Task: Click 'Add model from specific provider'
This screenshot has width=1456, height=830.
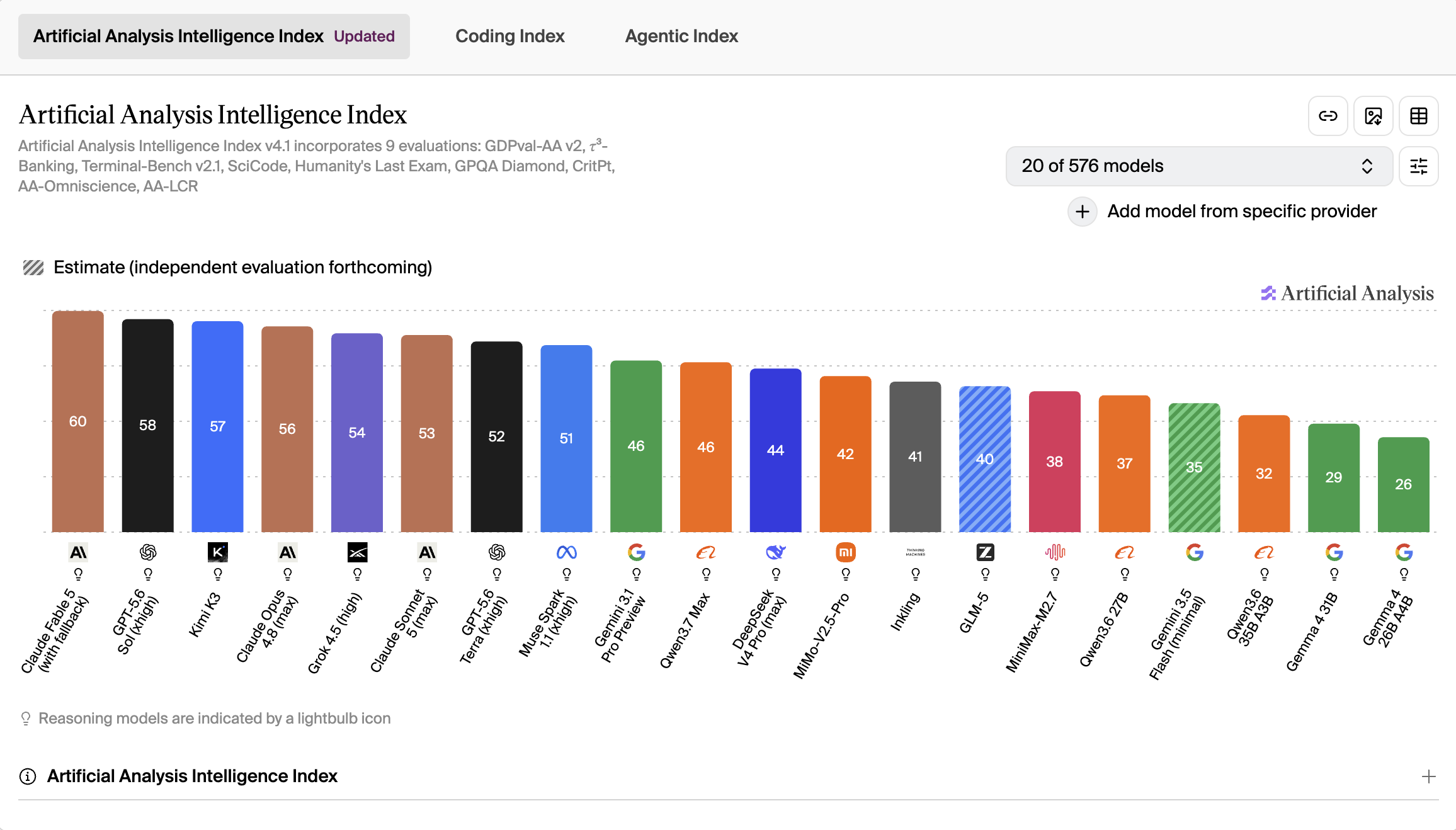Action: pyautogui.click(x=1222, y=211)
